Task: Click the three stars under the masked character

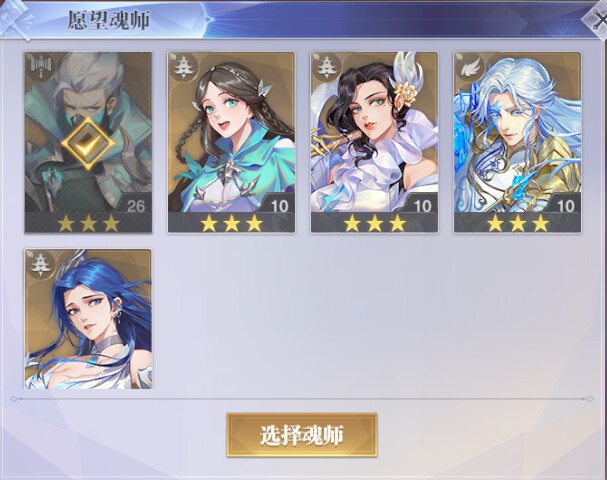Action: (x=88, y=223)
